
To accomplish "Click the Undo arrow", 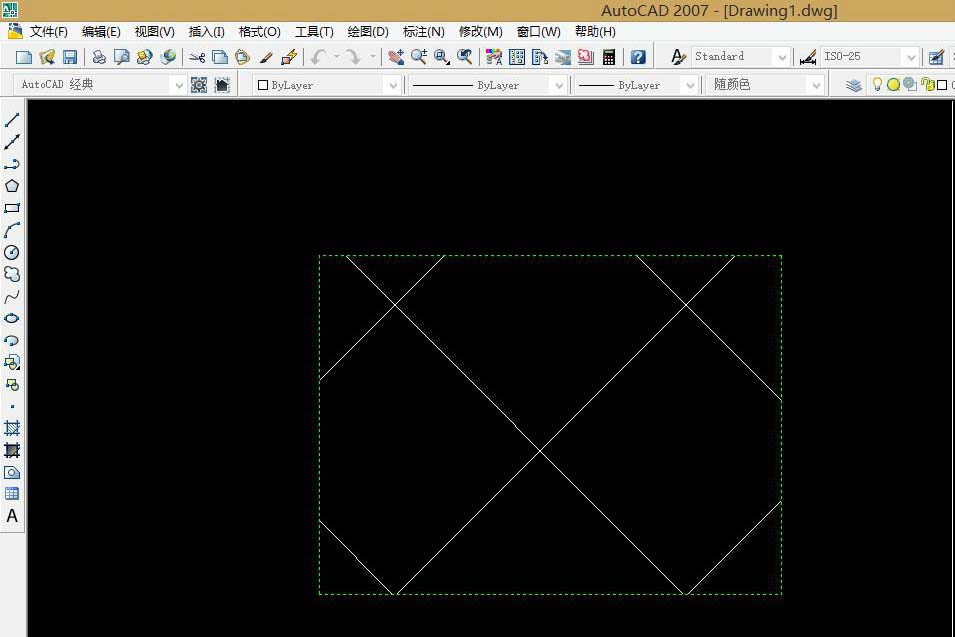I will [317, 57].
